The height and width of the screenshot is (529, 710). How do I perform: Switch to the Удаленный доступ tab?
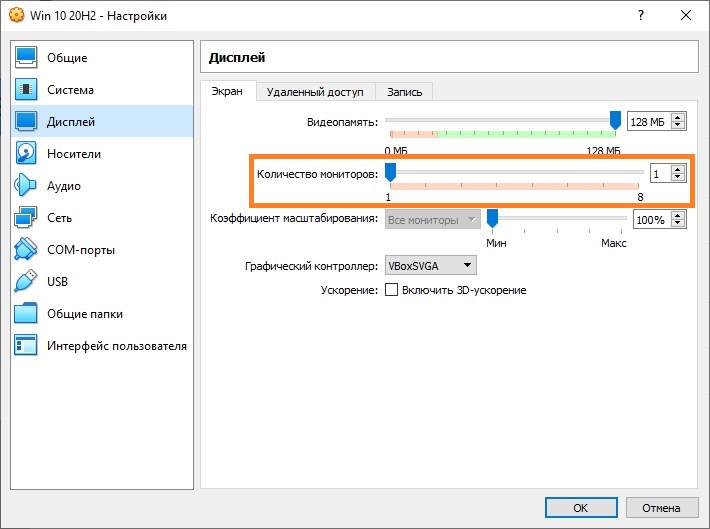point(315,92)
